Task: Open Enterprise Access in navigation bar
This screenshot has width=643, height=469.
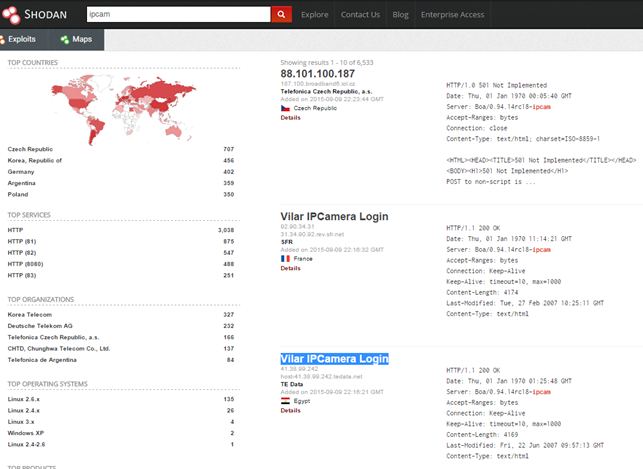Action: tap(452, 15)
